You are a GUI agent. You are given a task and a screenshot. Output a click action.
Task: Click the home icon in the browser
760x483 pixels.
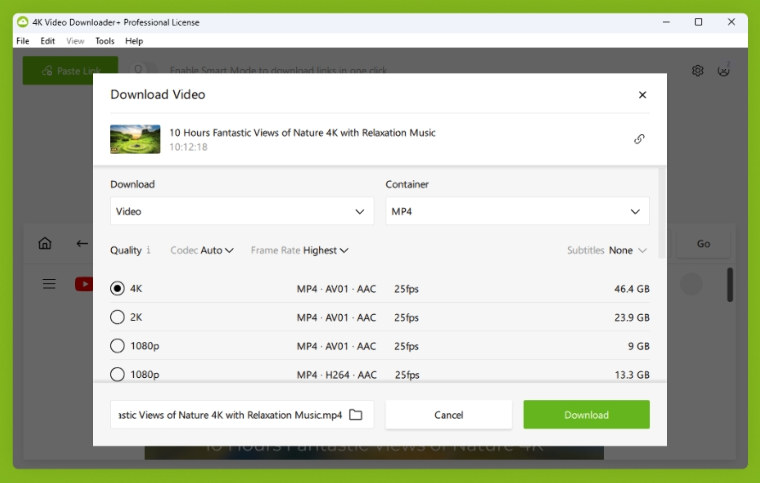(45, 243)
